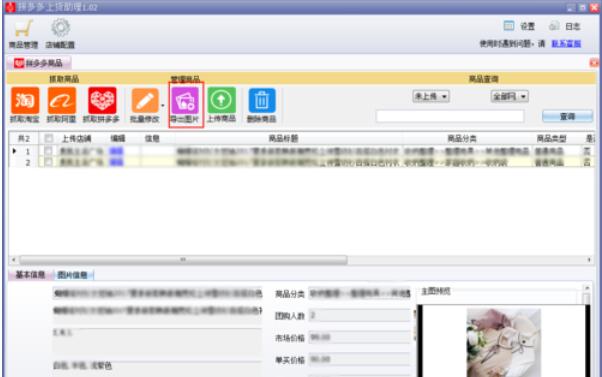Close the 拼多多商品 tab panel

pyautogui.click(x=594, y=63)
